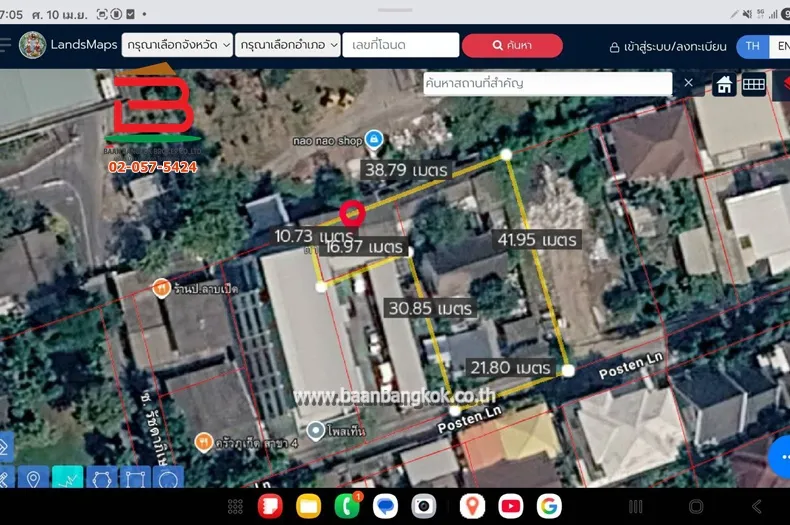790x525 pixels.
Task: Select the location pin marker tool
Action: point(33,480)
